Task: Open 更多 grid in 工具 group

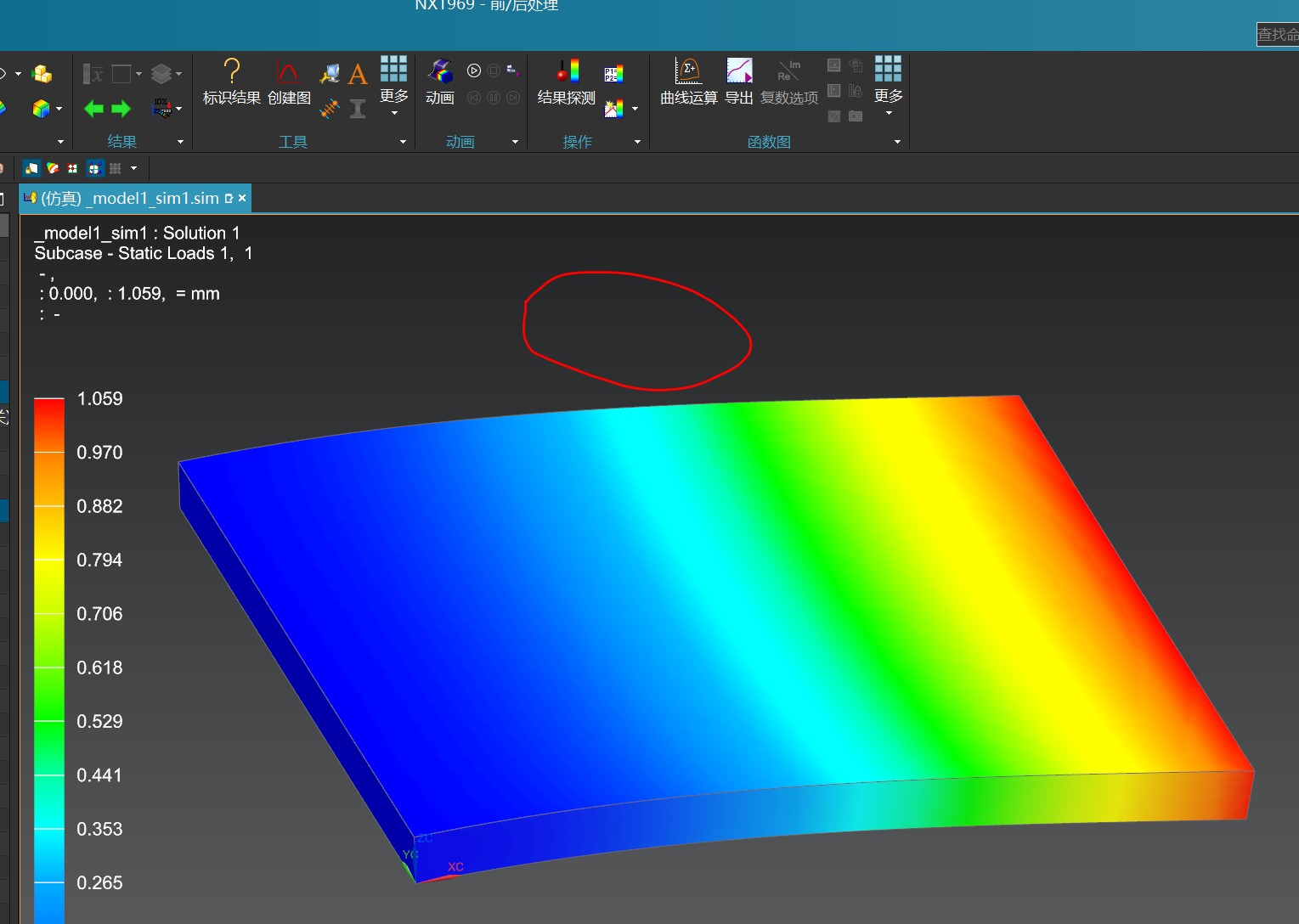Action: (x=393, y=85)
